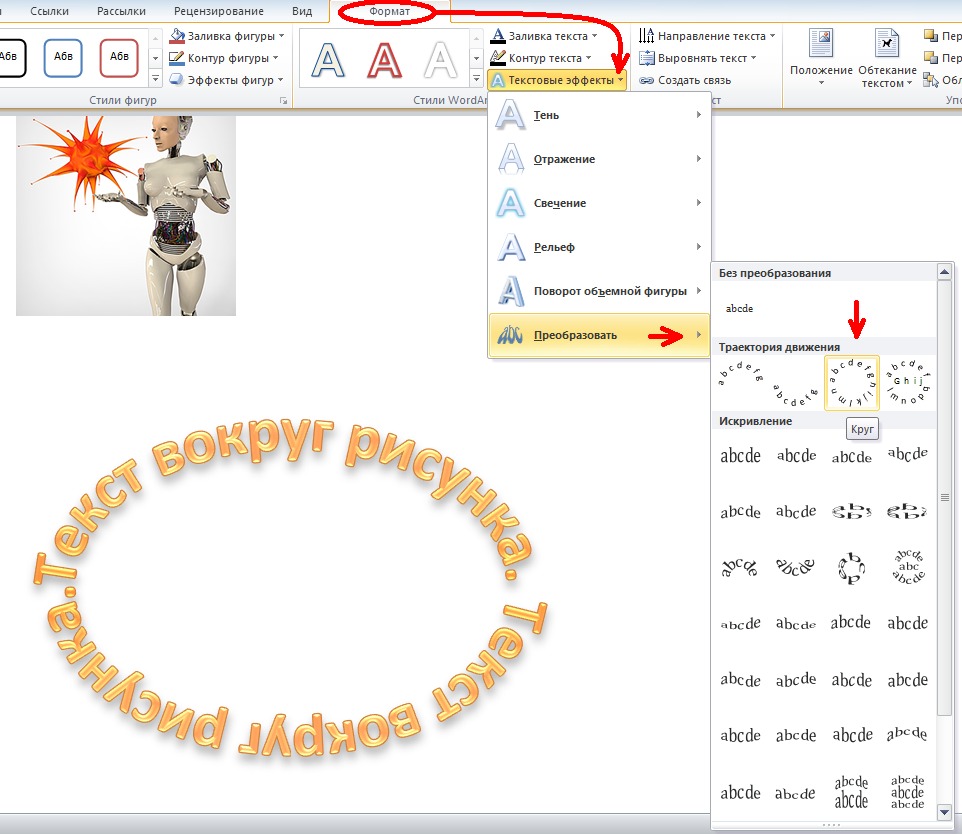Apply third warp in Искривление row seven
Viewport: 962px width, 834px height.
852,792
